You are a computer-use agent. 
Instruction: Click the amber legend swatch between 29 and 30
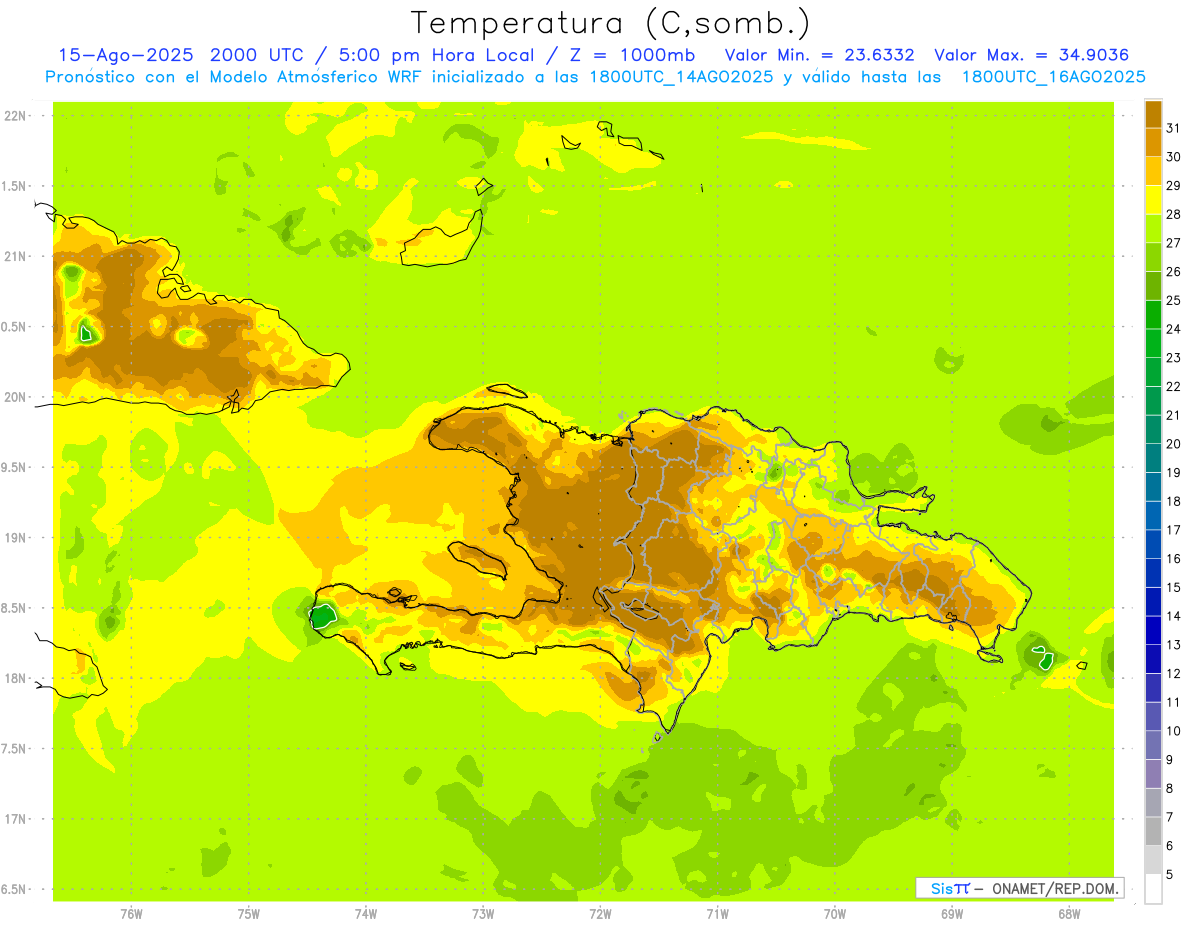pos(1153,171)
